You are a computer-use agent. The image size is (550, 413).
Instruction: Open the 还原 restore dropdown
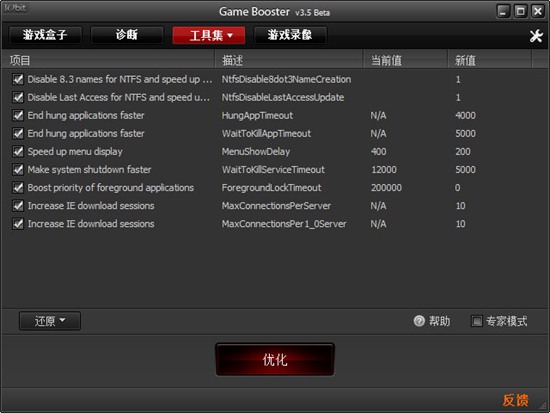[50, 321]
